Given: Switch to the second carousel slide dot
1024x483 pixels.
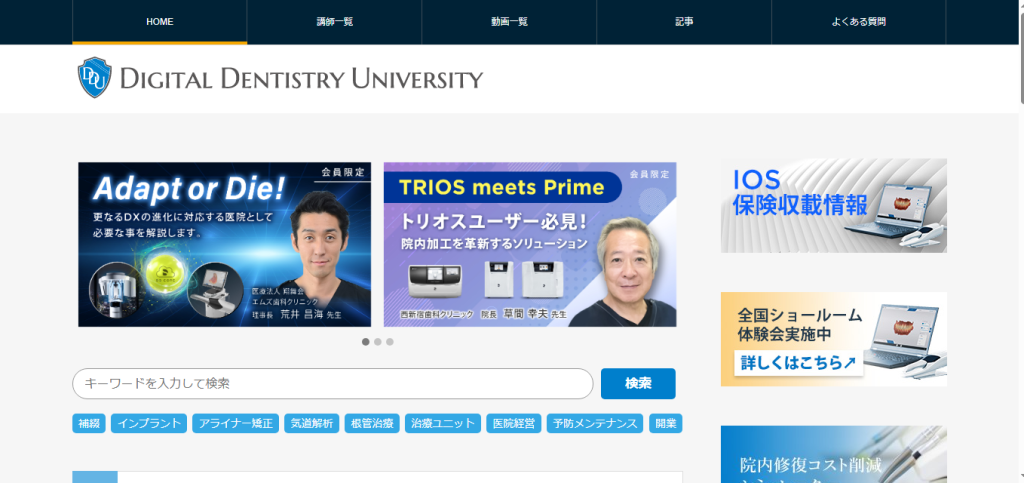Looking at the screenshot, I should click(x=378, y=342).
